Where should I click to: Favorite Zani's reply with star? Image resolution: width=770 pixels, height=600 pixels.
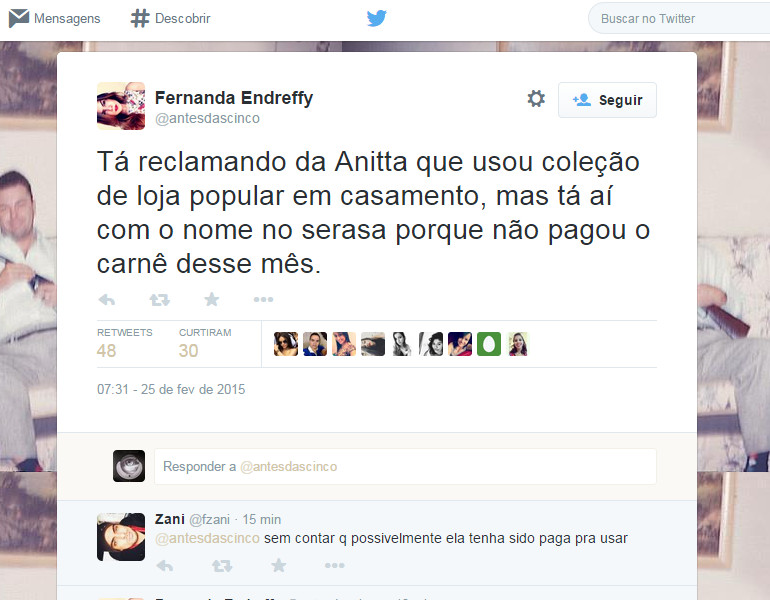(x=278, y=565)
